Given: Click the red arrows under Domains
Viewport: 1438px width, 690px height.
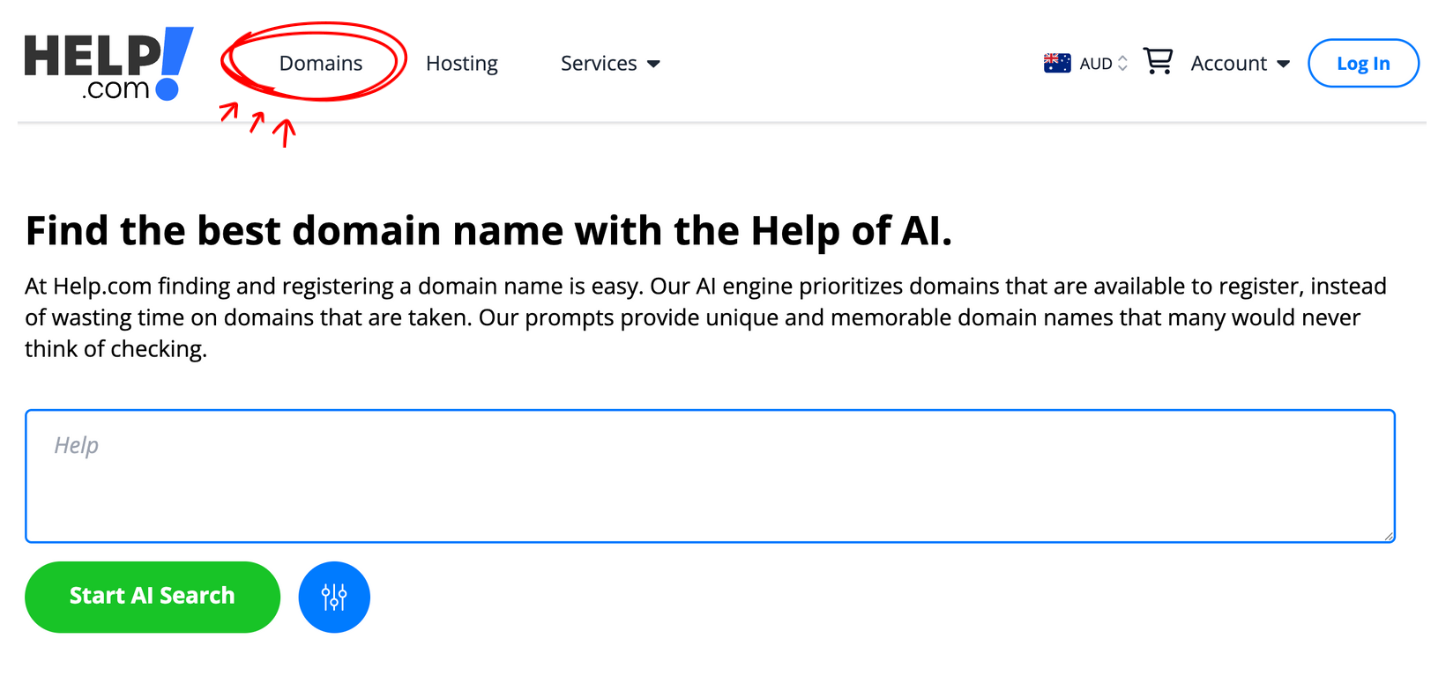Looking at the screenshot, I should pos(258,123).
